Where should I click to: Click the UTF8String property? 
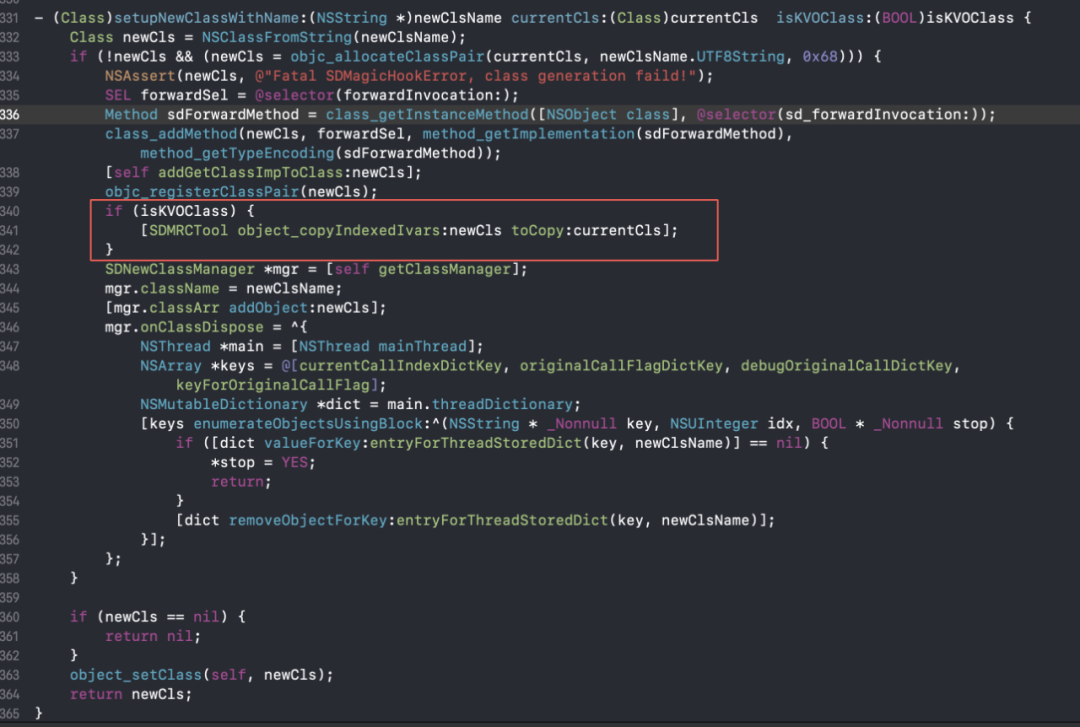[740, 57]
